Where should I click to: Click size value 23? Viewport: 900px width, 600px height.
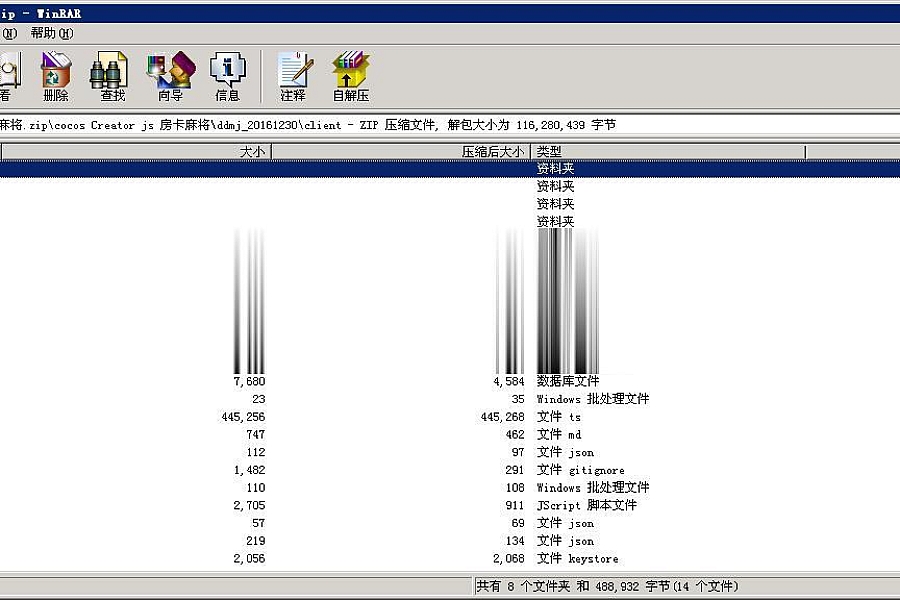(x=258, y=399)
